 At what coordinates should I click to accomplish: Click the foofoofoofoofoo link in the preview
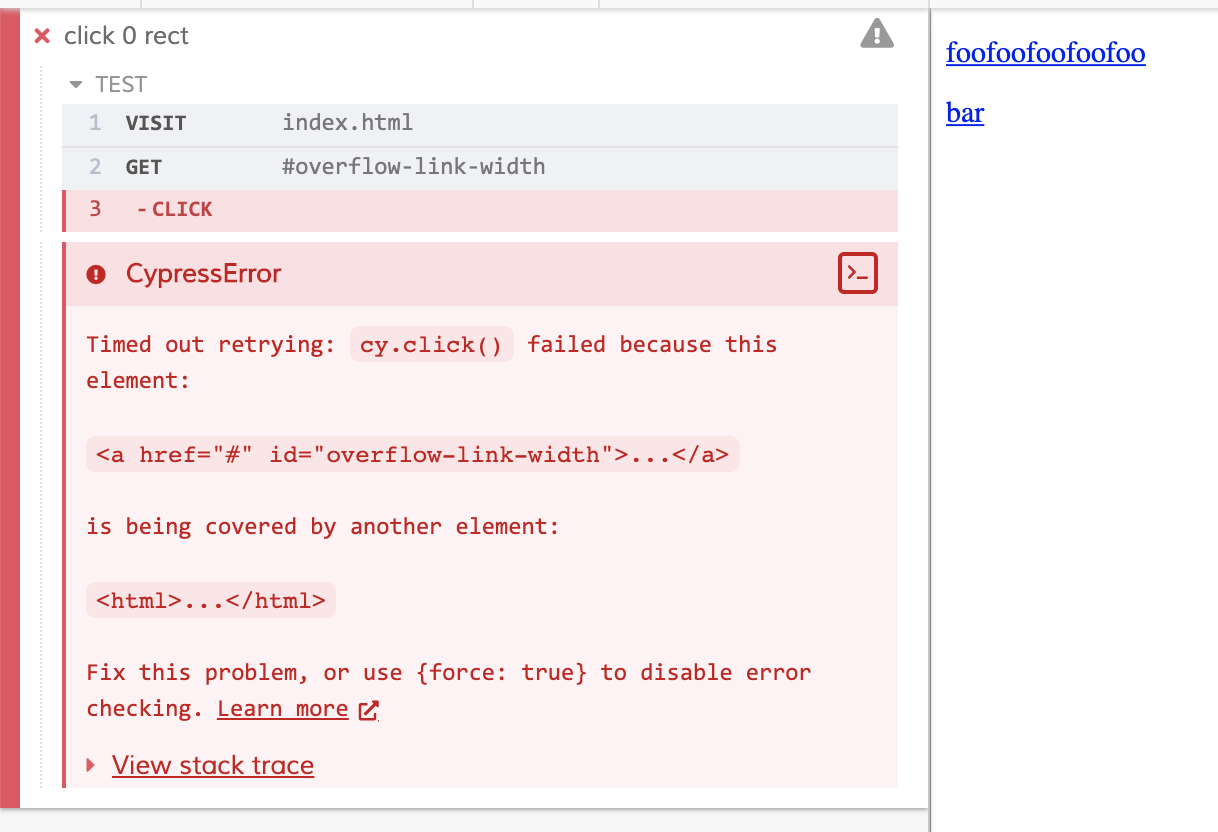pyautogui.click(x=1045, y=54)
